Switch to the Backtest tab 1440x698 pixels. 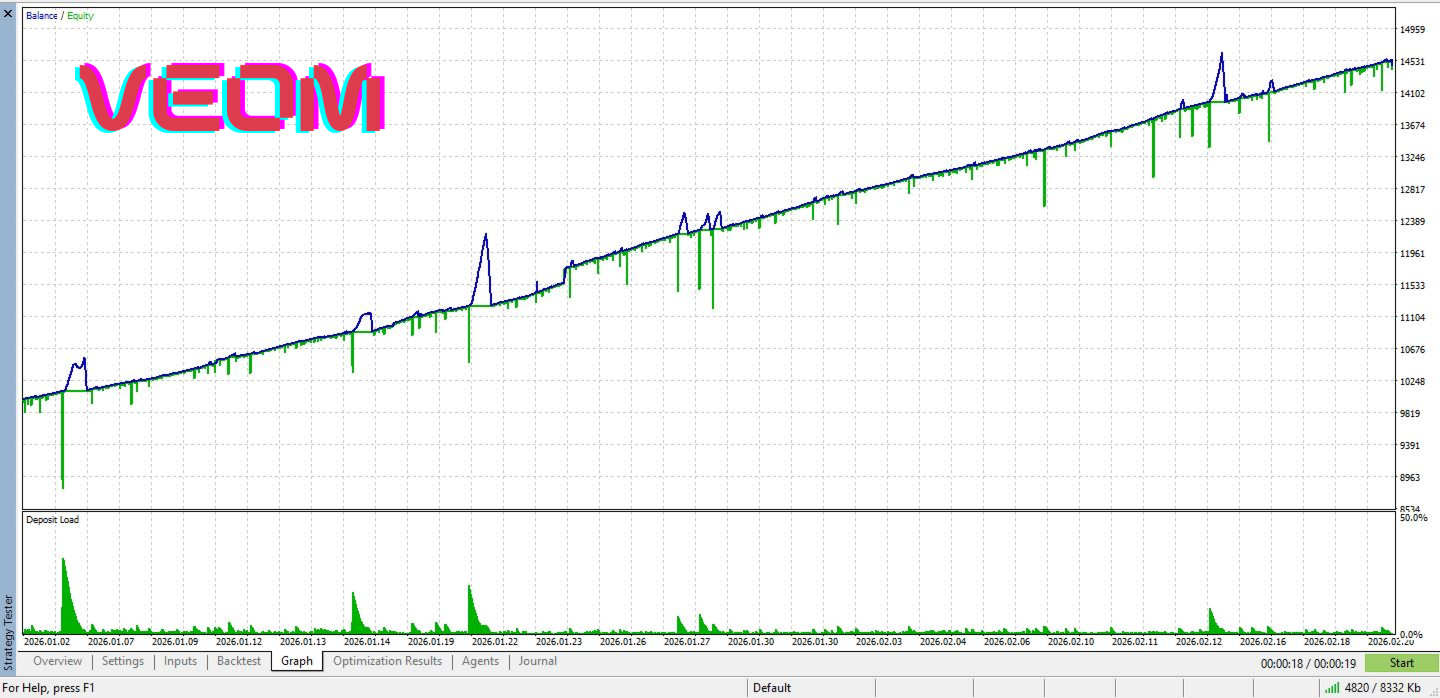point(239,661)
